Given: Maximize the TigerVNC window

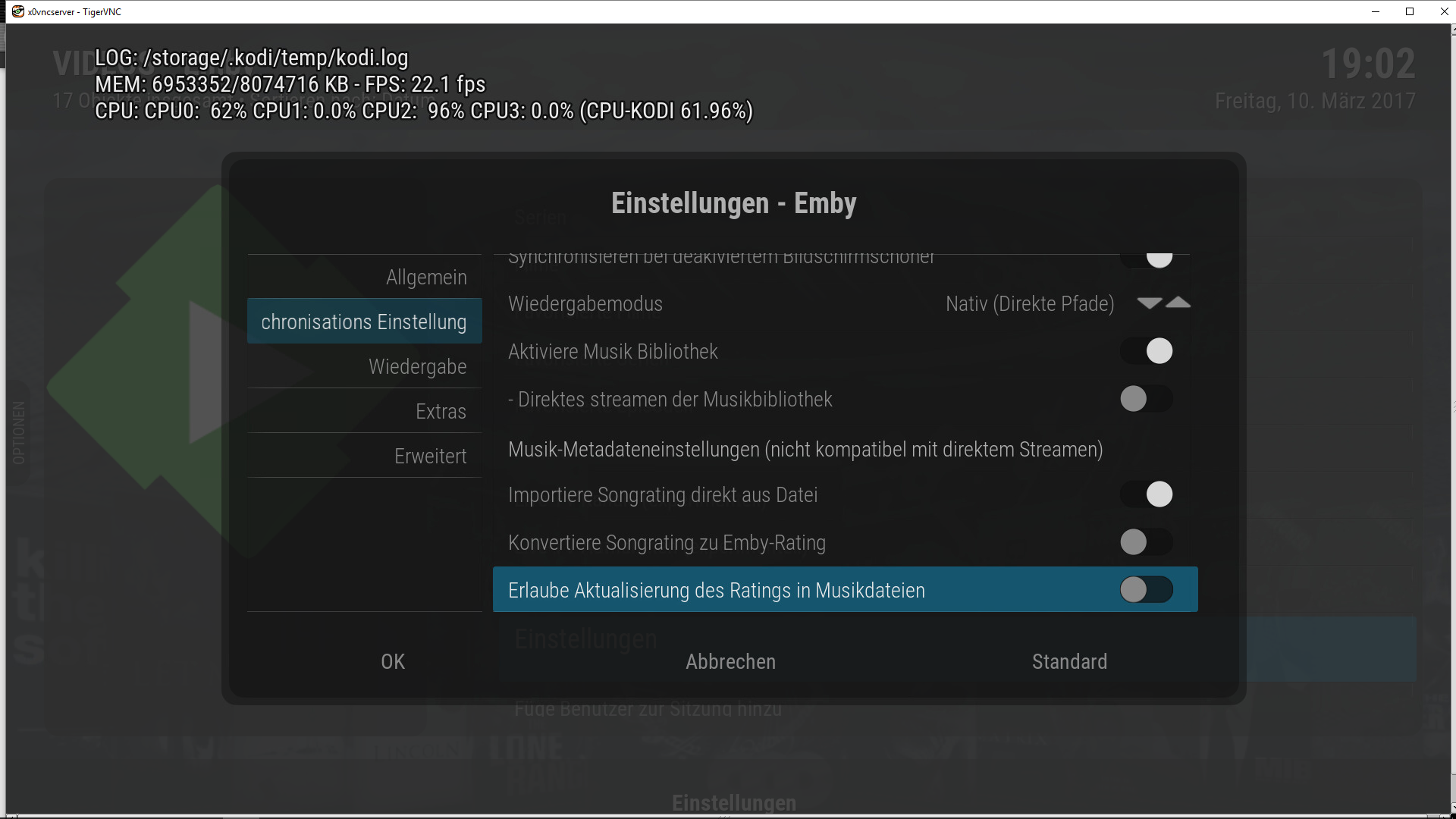Looking at the screenshot, I should click(x=1410, y=11).
